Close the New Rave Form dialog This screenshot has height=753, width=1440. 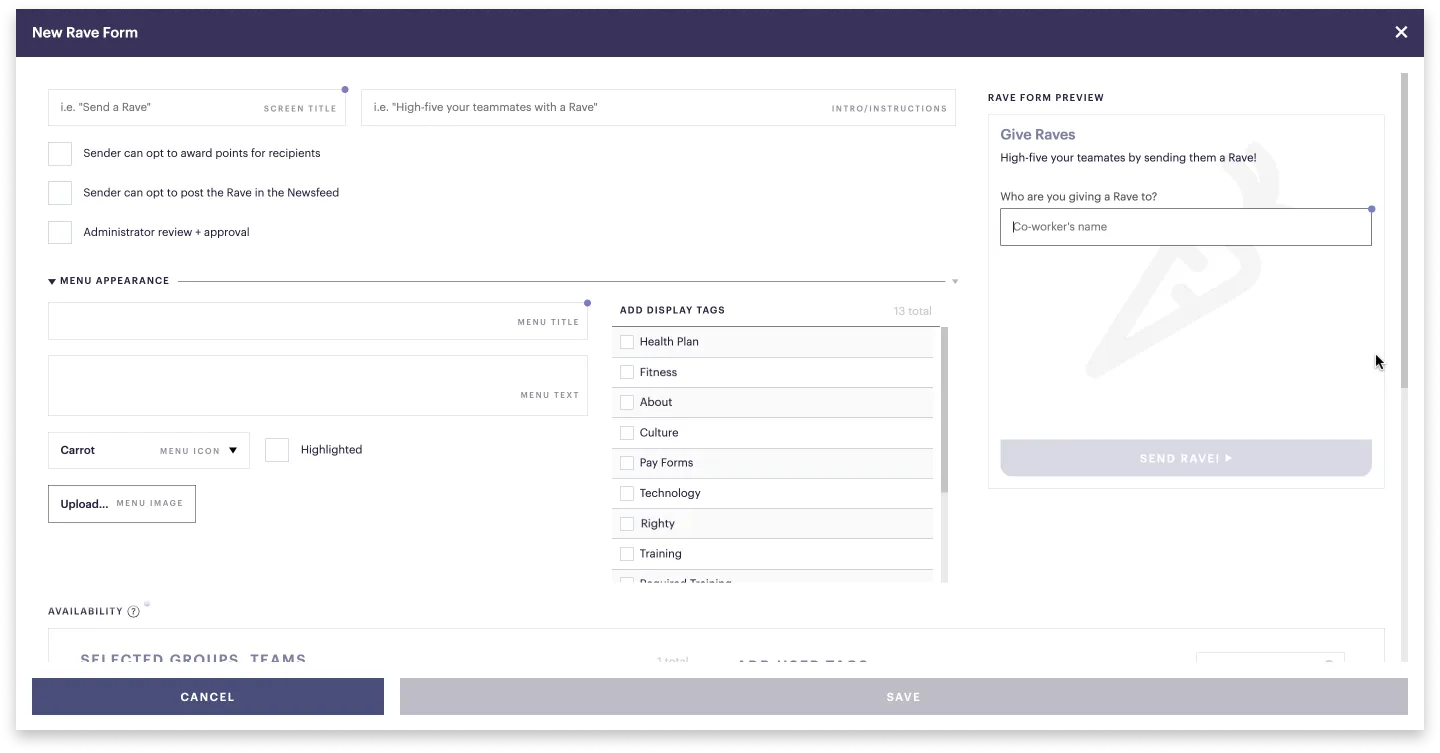1401,32
